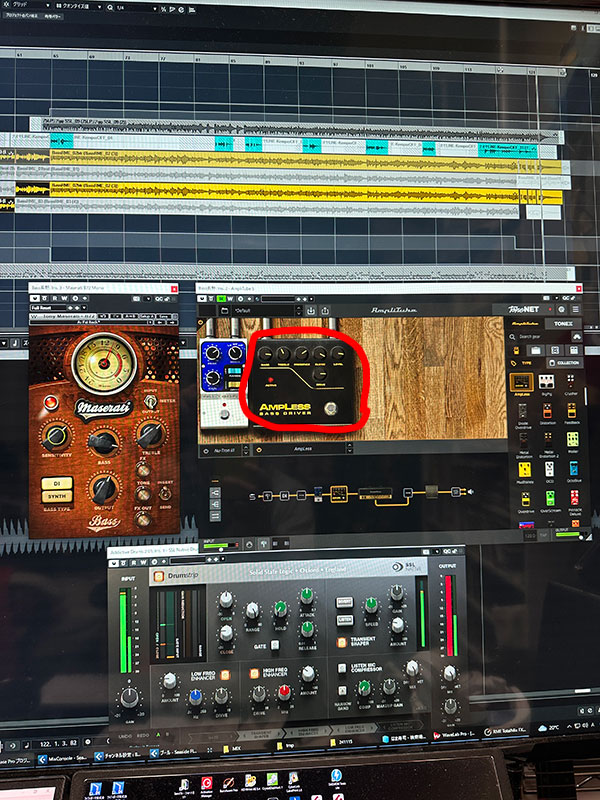Switch to AmpliTube tab in gear browser
The height and width of the screenshot is (800, 600).
[524, 323]
